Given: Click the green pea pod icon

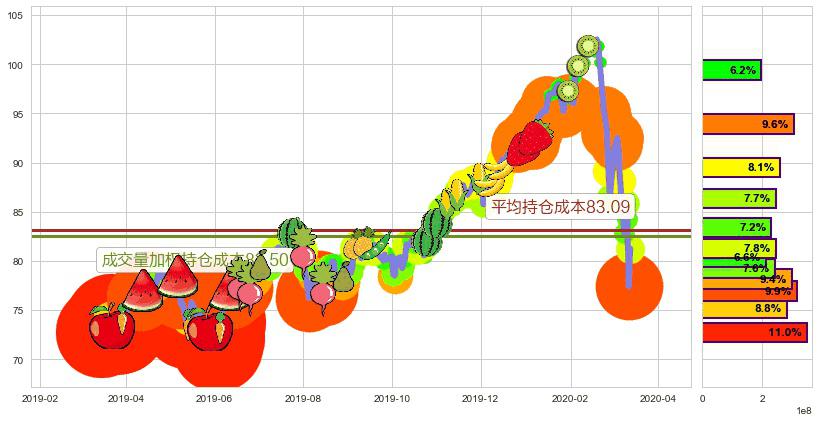Looking at the screenshot, I should point(376,246).
